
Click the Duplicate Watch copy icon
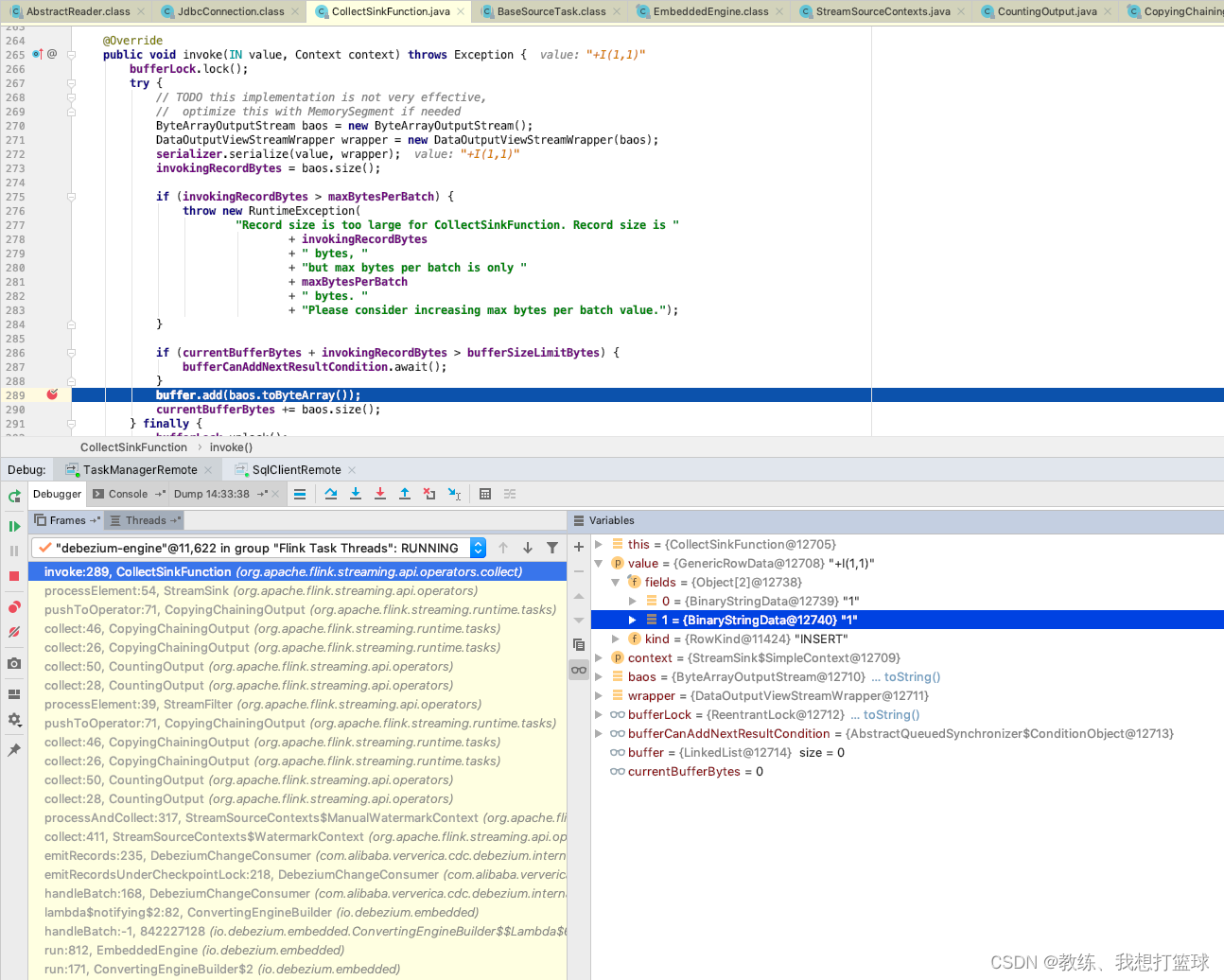point(579,645)
